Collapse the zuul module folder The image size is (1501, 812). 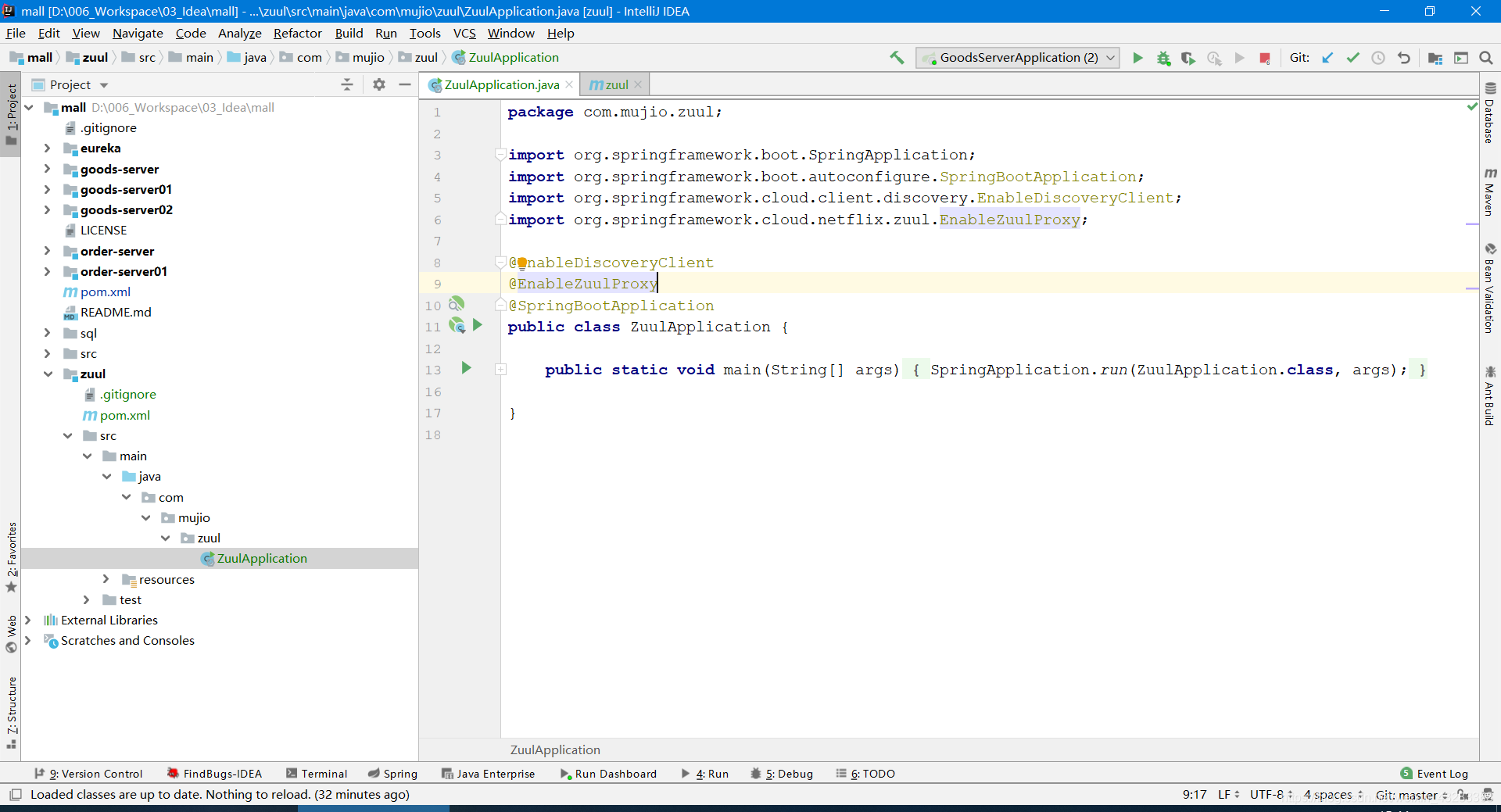[x=47, y=374]
